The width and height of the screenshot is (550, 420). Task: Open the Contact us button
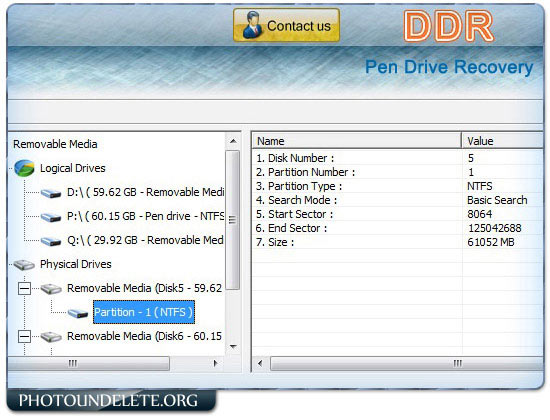(x=287, y=25)
